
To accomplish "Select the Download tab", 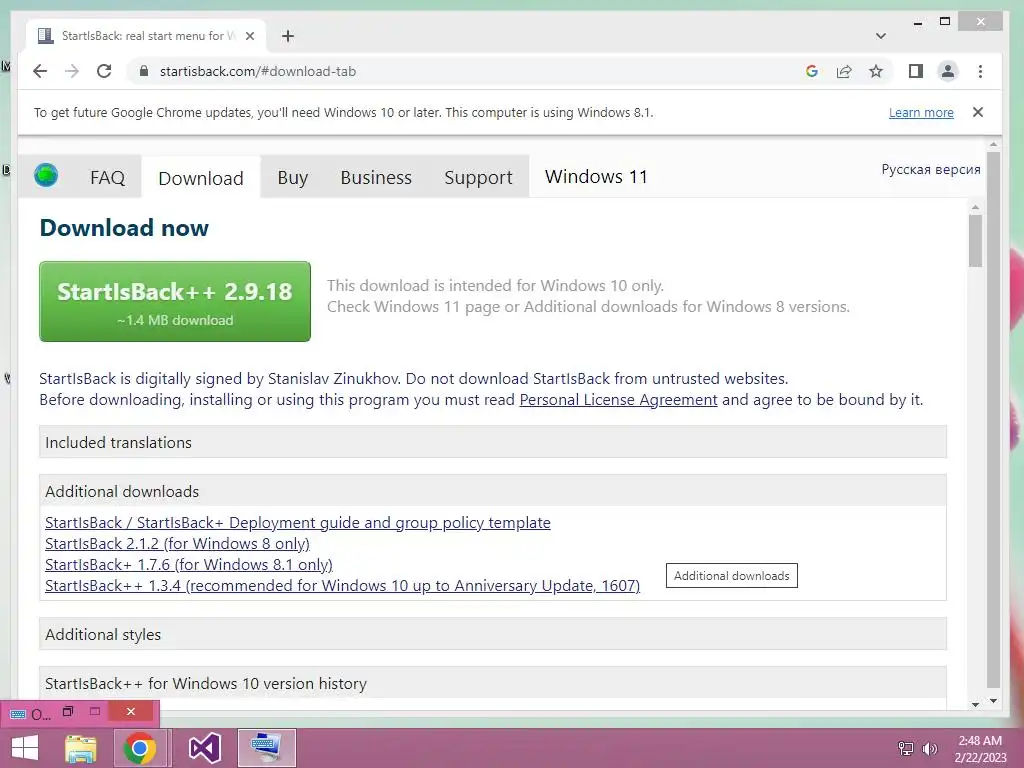I will point(200,178).
